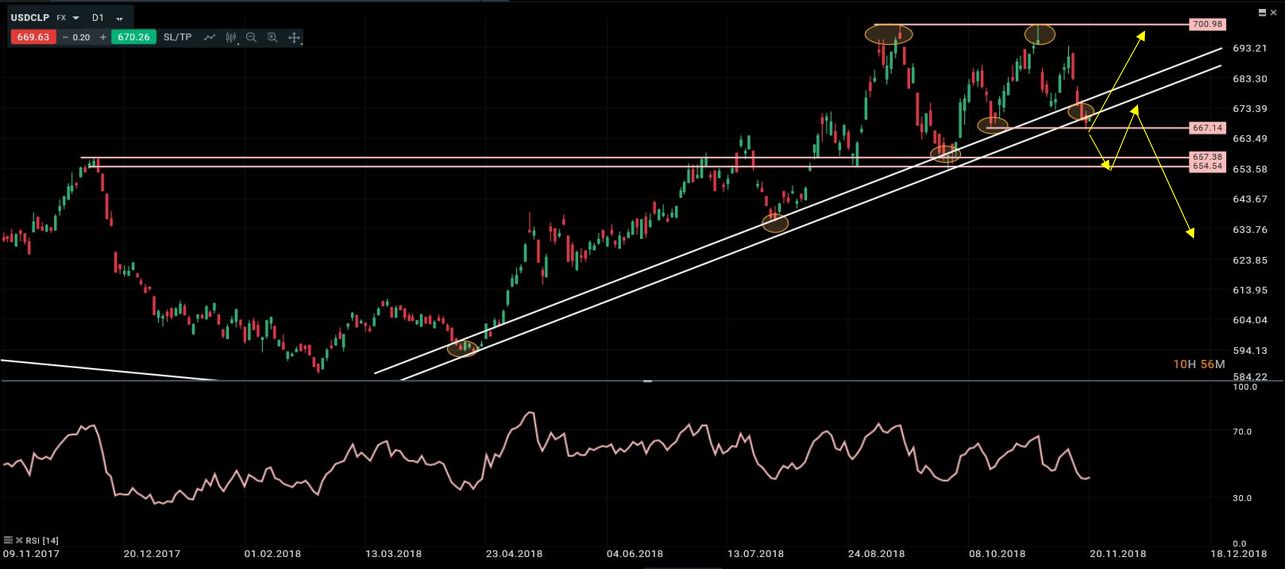Increase trade volume with plus button
Screen dimensions: 1285x569
click(102, 37)
